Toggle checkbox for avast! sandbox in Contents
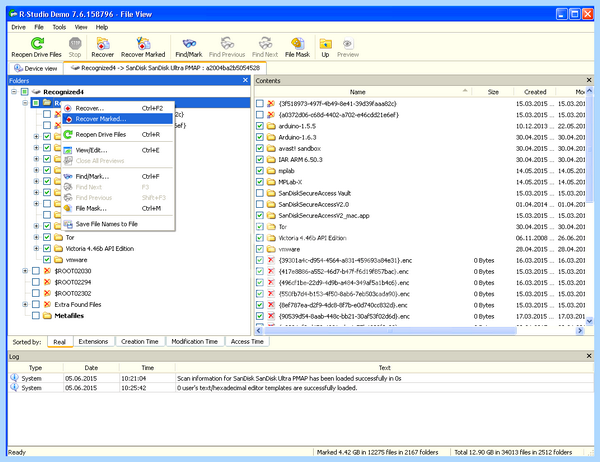This screenshot has width=600, height=462. tap(260, 148)
